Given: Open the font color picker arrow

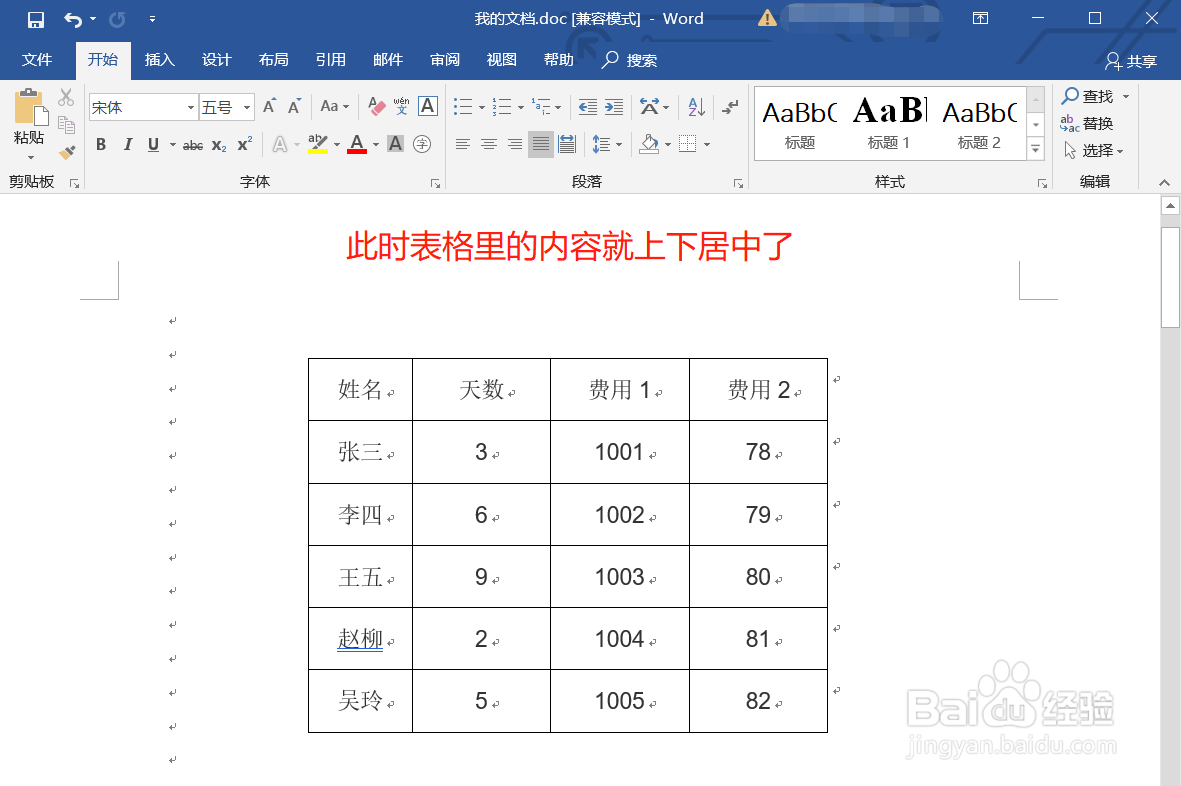Looking at the screenshot, I should coord(374,144).
